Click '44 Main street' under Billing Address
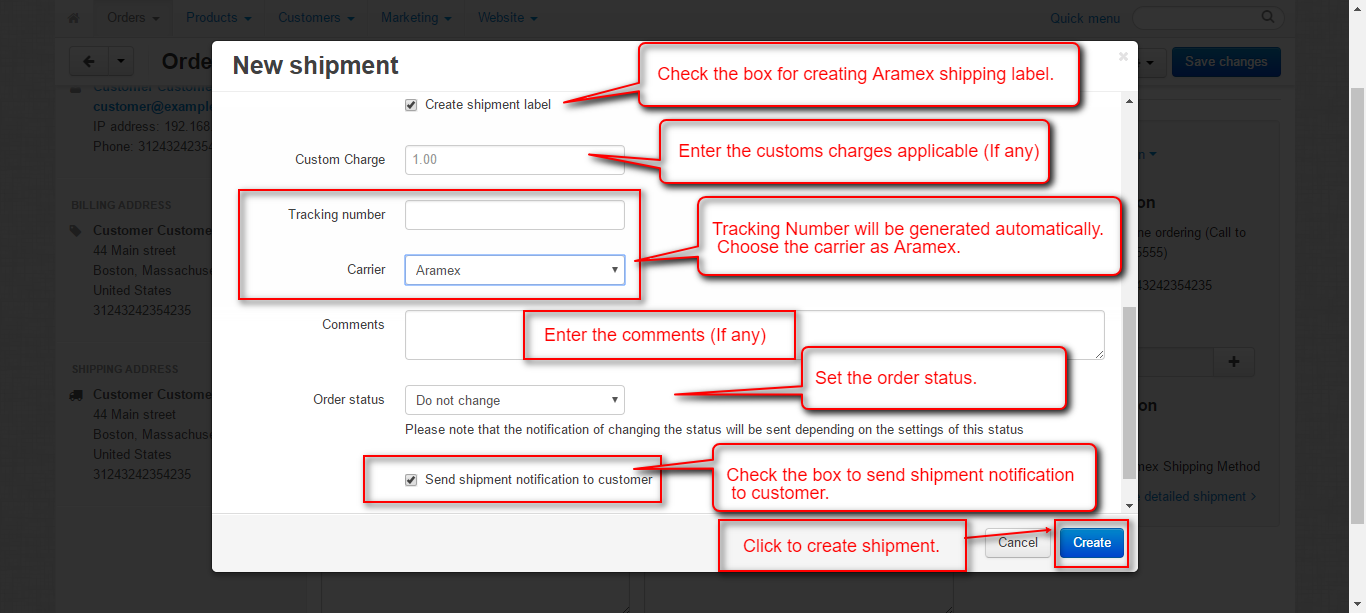This screenshot has height=613, width=1366. pos(134,251)
